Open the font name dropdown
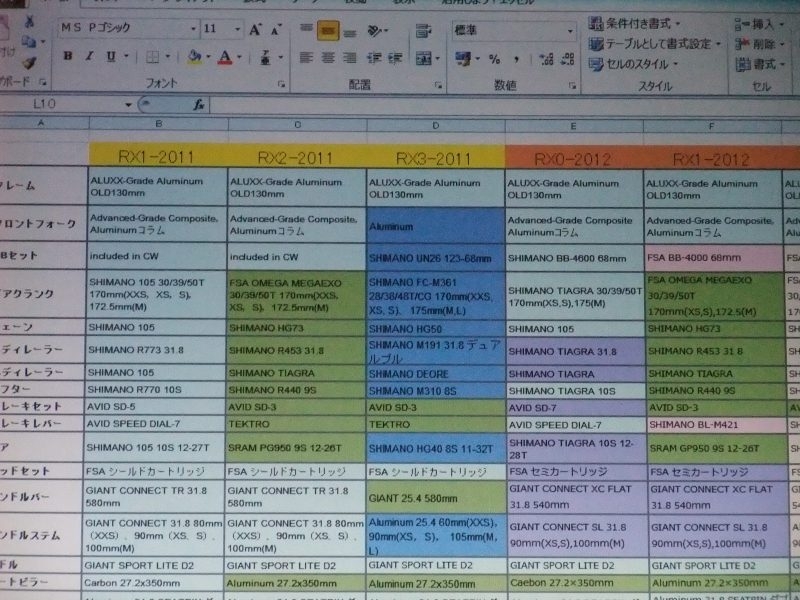The width and height of the screenshot is (800, 600). (193, 29)
